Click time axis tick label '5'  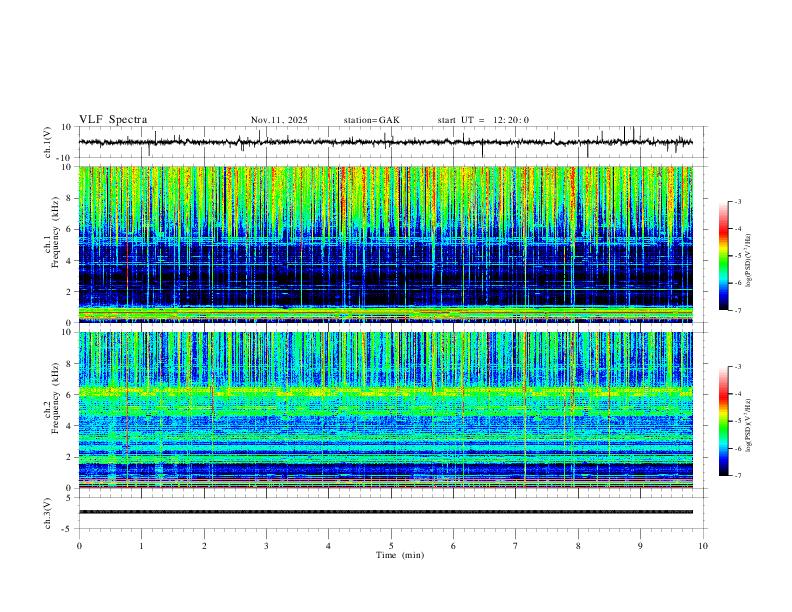click(x=391, y=546)
